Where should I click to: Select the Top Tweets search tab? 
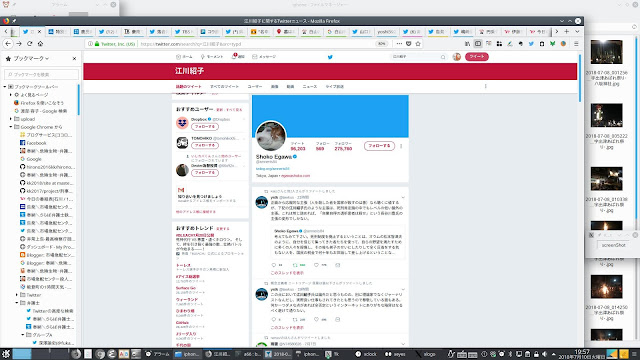[189, 87]
